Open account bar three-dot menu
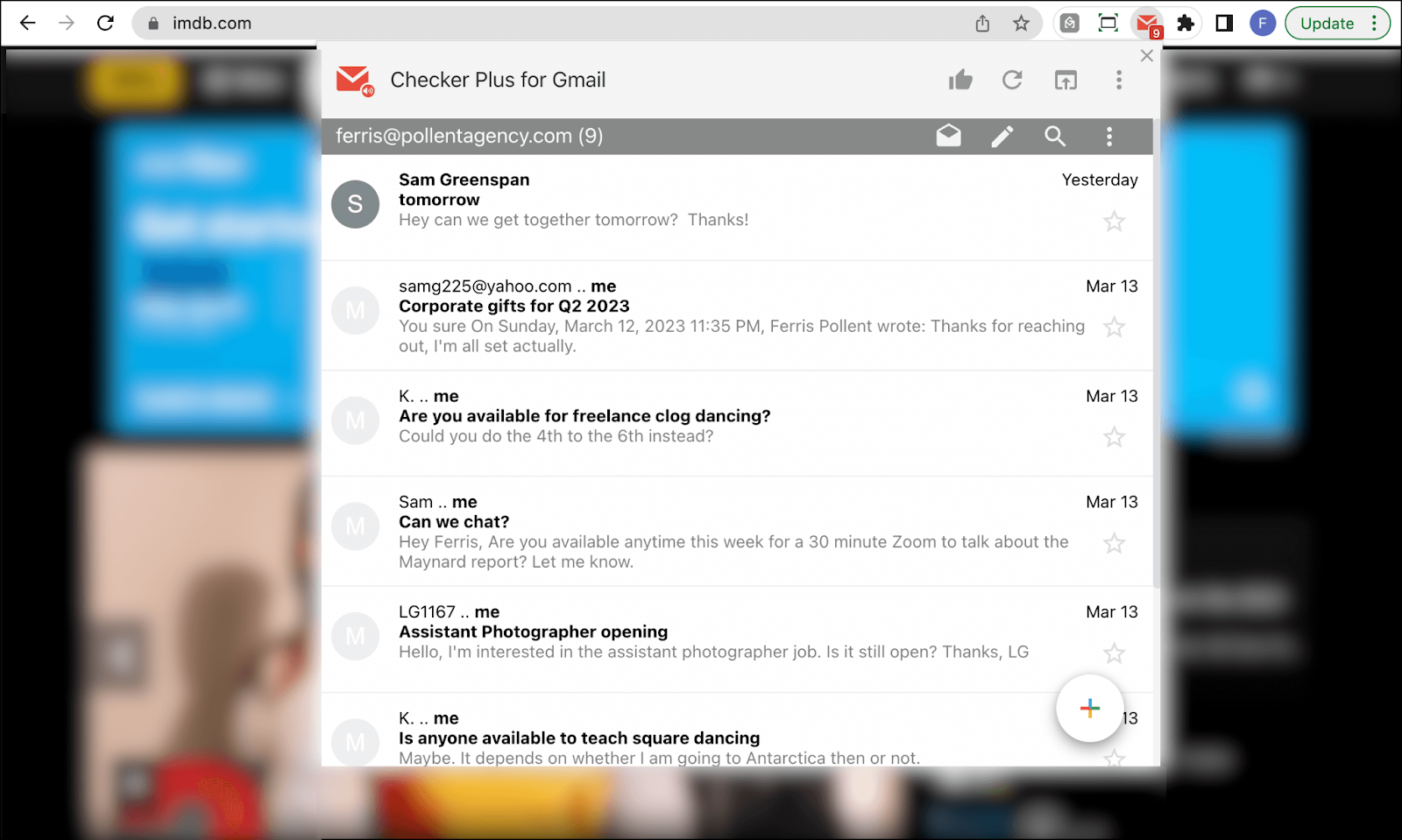The height and width of the screenshot is (840, 1402). (x=1109, y=136)
